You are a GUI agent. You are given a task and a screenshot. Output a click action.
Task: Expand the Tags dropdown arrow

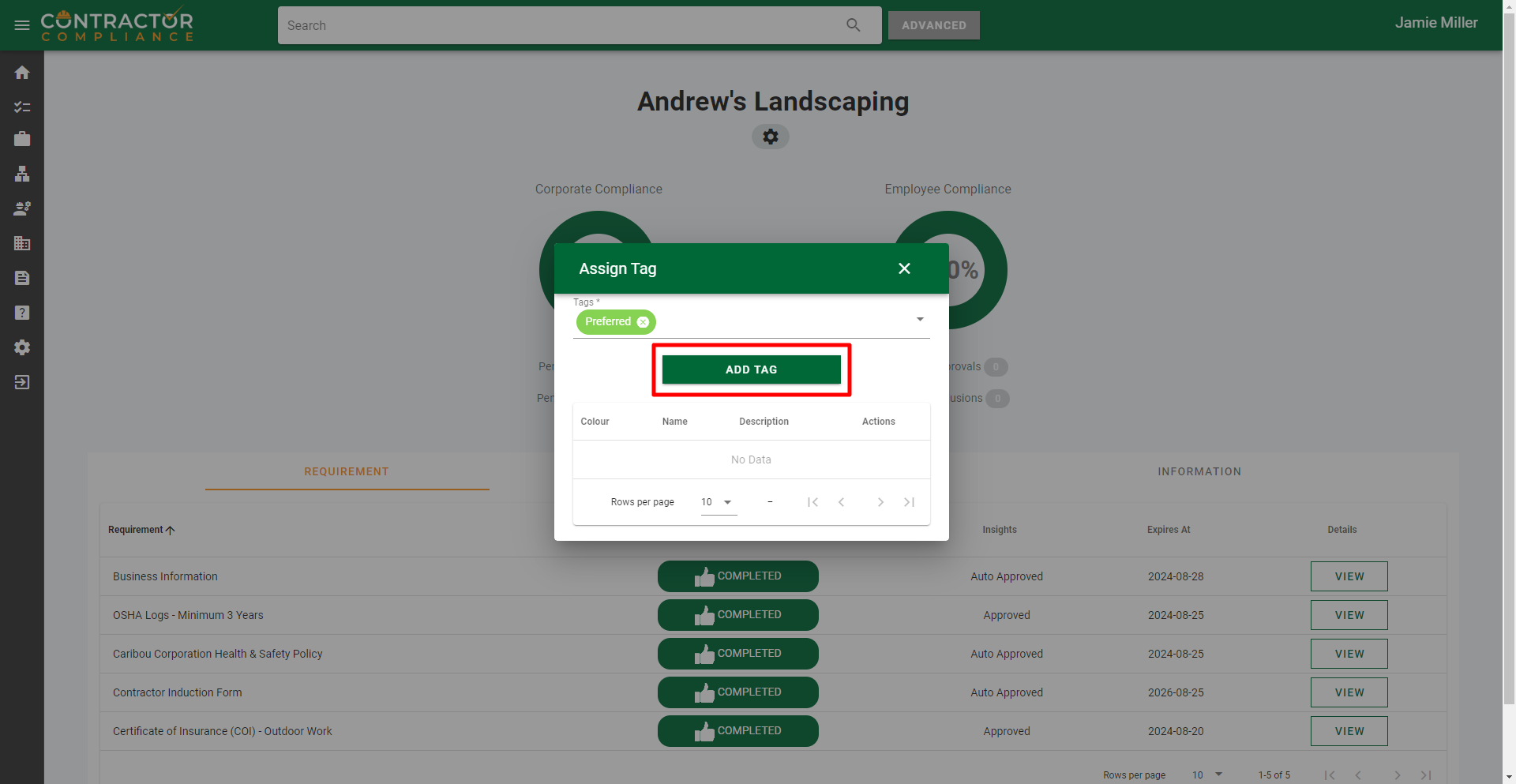pos(920,319)
